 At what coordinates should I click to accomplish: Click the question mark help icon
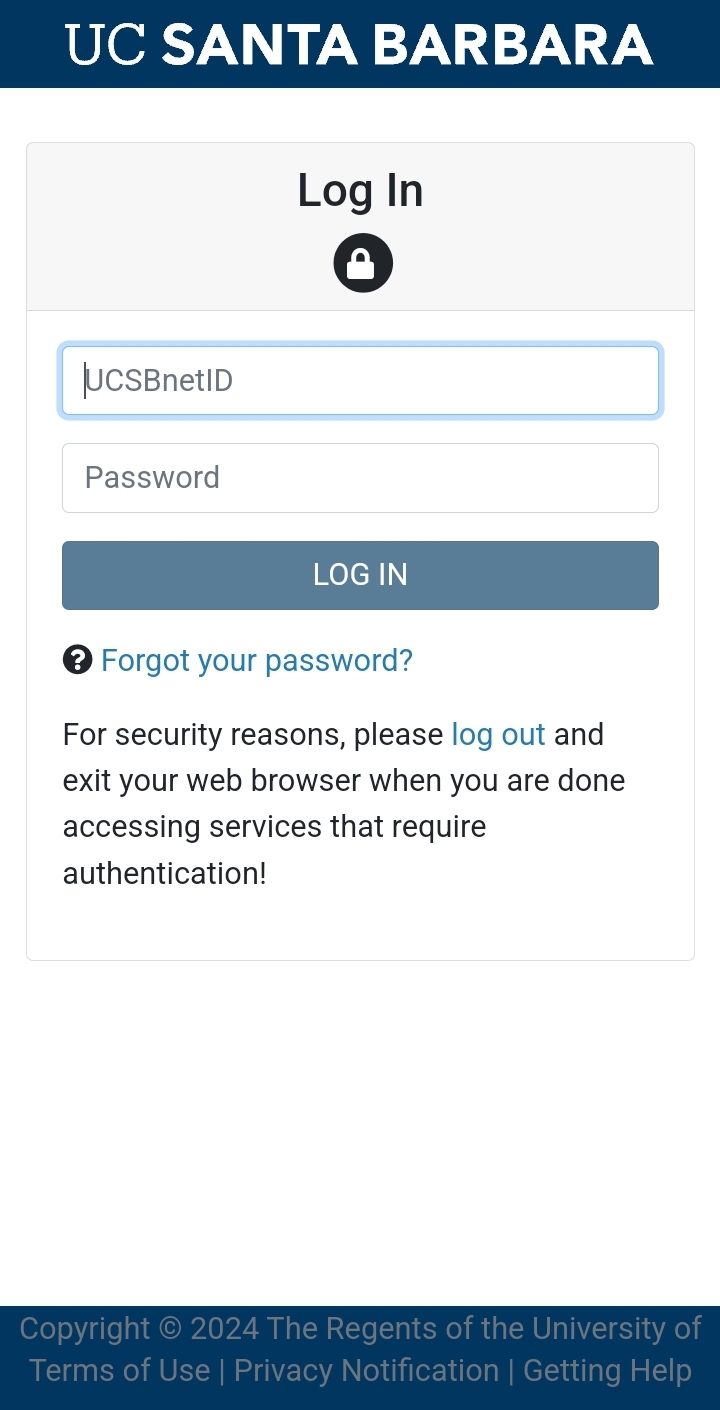[77, 660]
